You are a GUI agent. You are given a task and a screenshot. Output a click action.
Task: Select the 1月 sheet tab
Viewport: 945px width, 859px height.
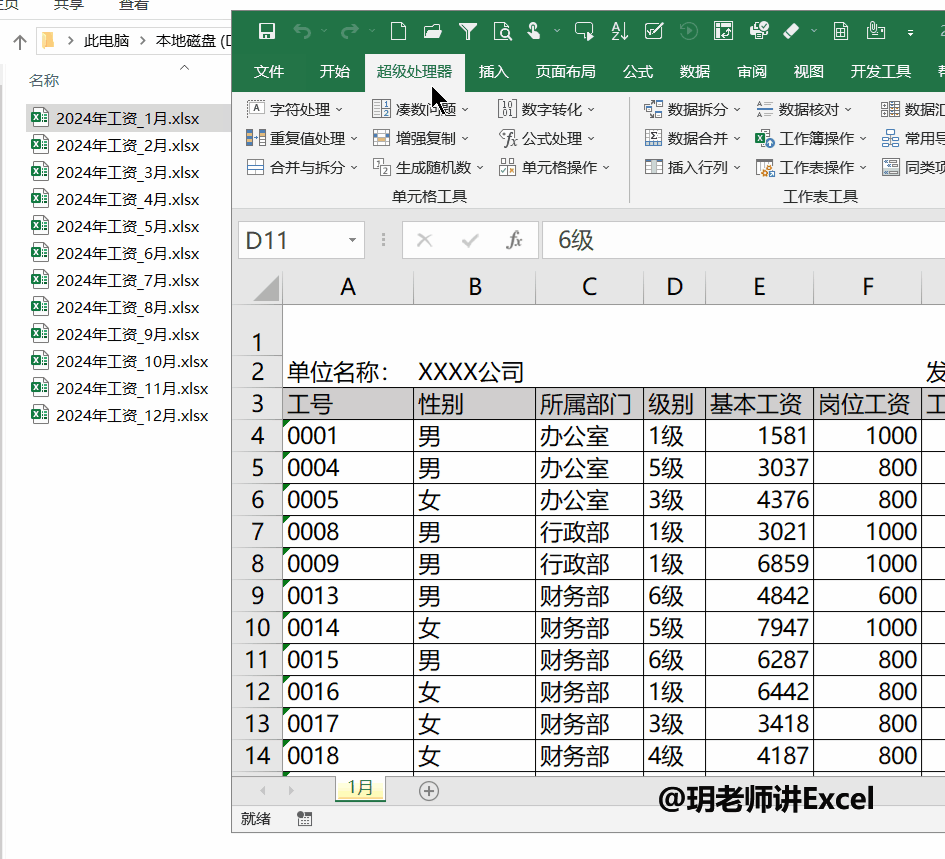pyautogui.click(x=360, y=788)
